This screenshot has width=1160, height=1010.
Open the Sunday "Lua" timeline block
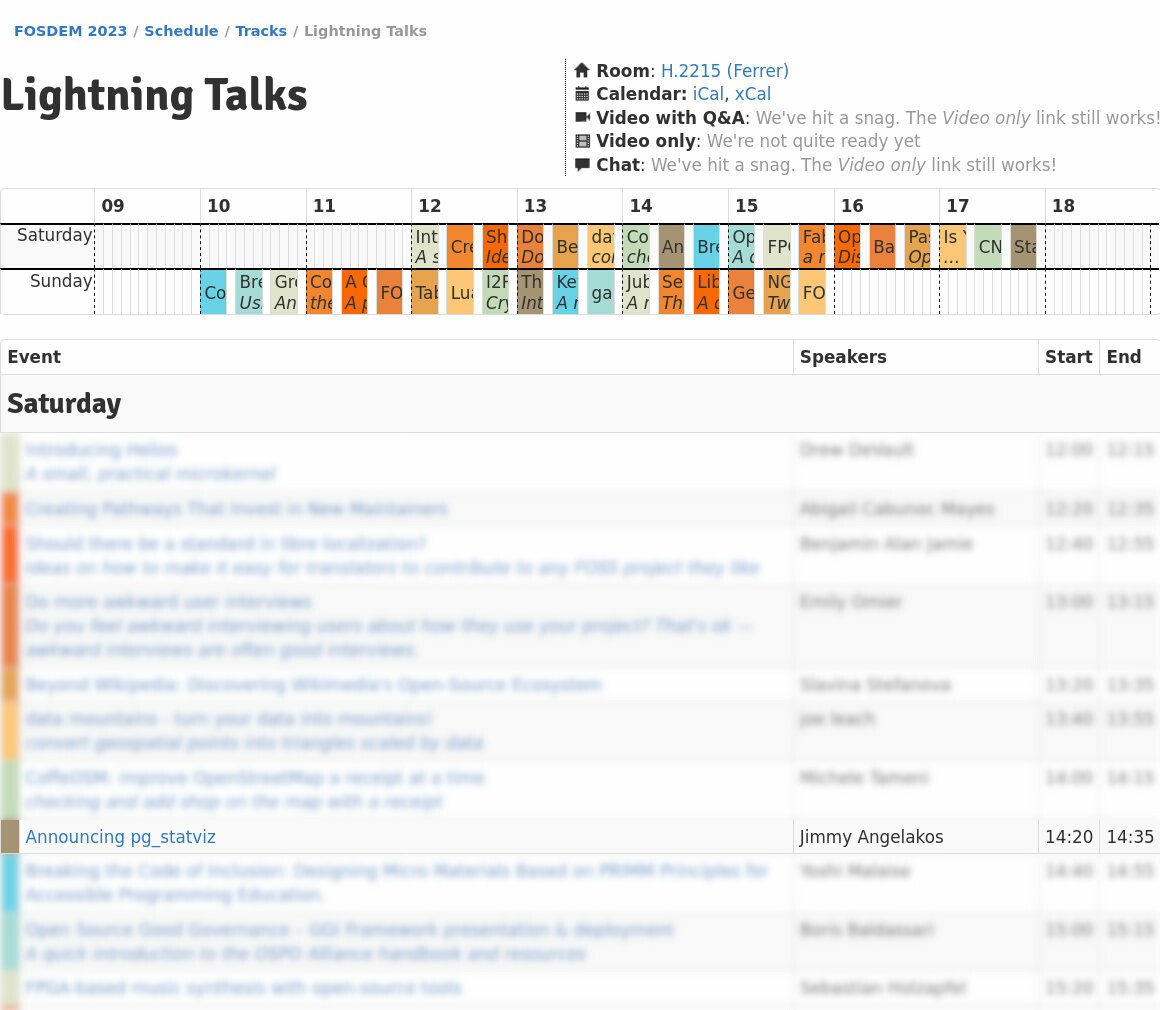coord(460,292)
